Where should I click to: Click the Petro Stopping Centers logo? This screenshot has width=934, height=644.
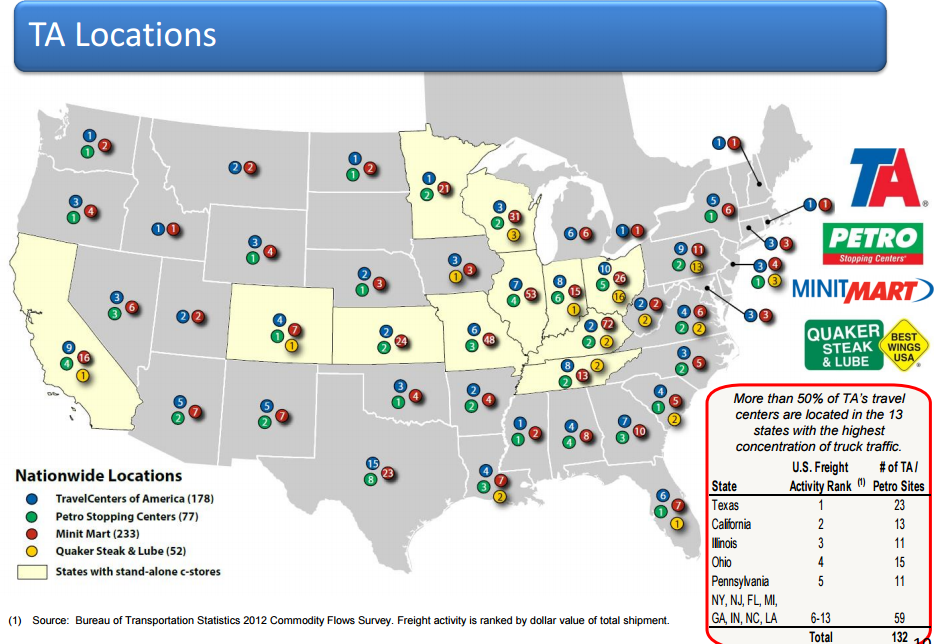click(x=872, y=243)
